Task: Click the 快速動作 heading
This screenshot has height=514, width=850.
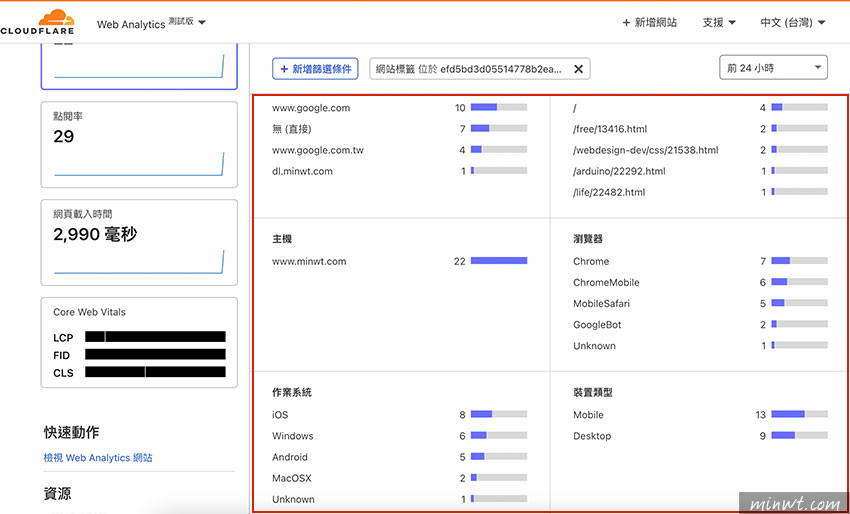Action: tap(72, 432)
